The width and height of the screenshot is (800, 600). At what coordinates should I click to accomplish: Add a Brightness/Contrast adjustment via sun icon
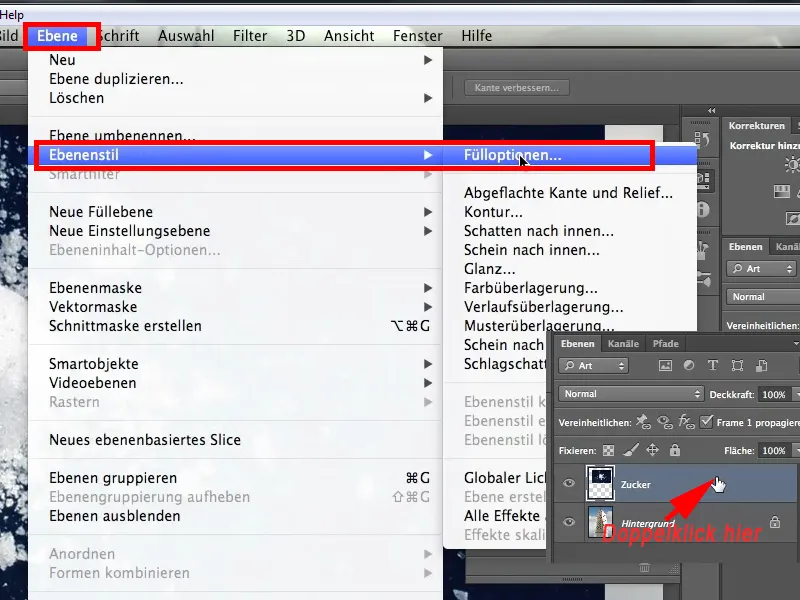(792, 165)
